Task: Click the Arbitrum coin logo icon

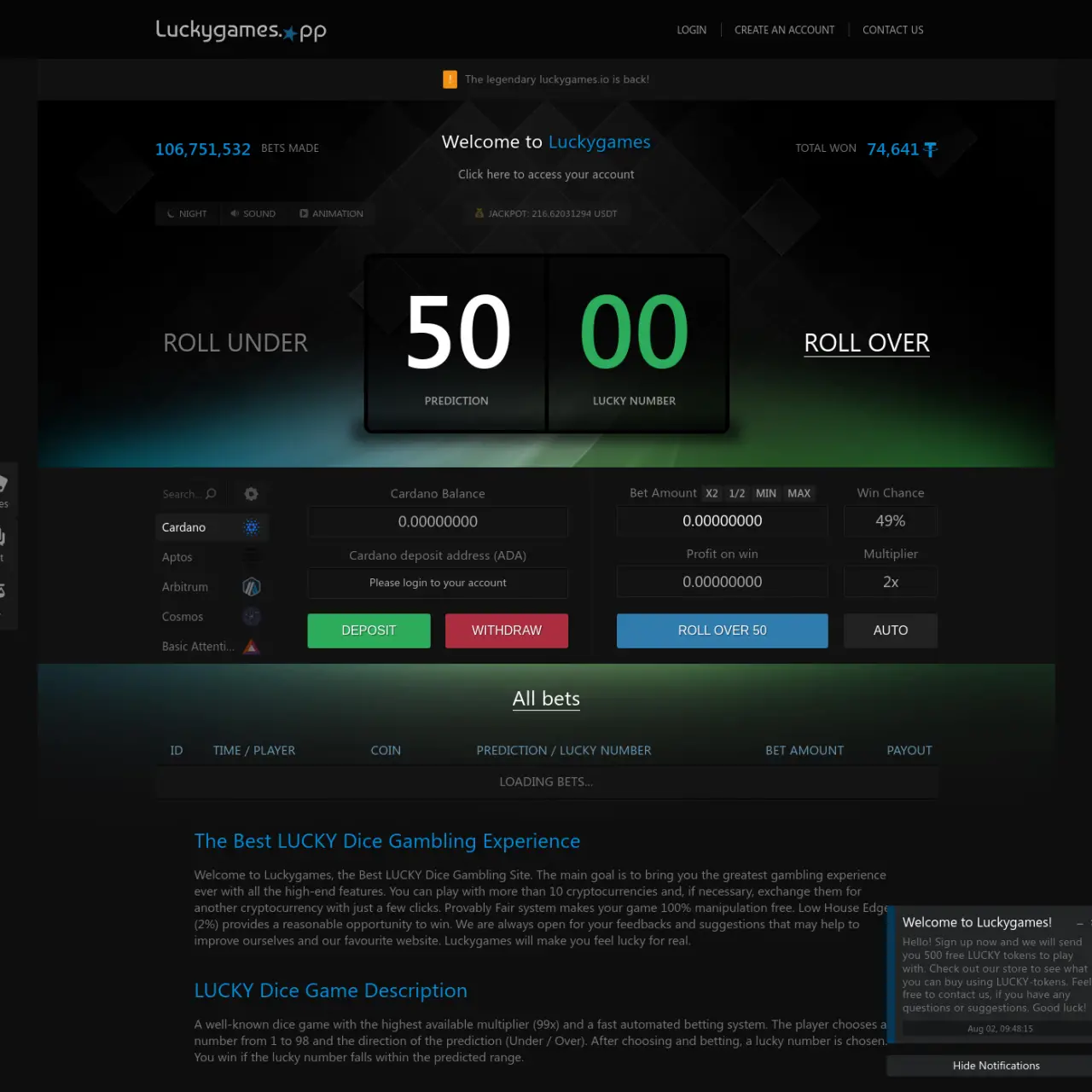Action: 251,587
